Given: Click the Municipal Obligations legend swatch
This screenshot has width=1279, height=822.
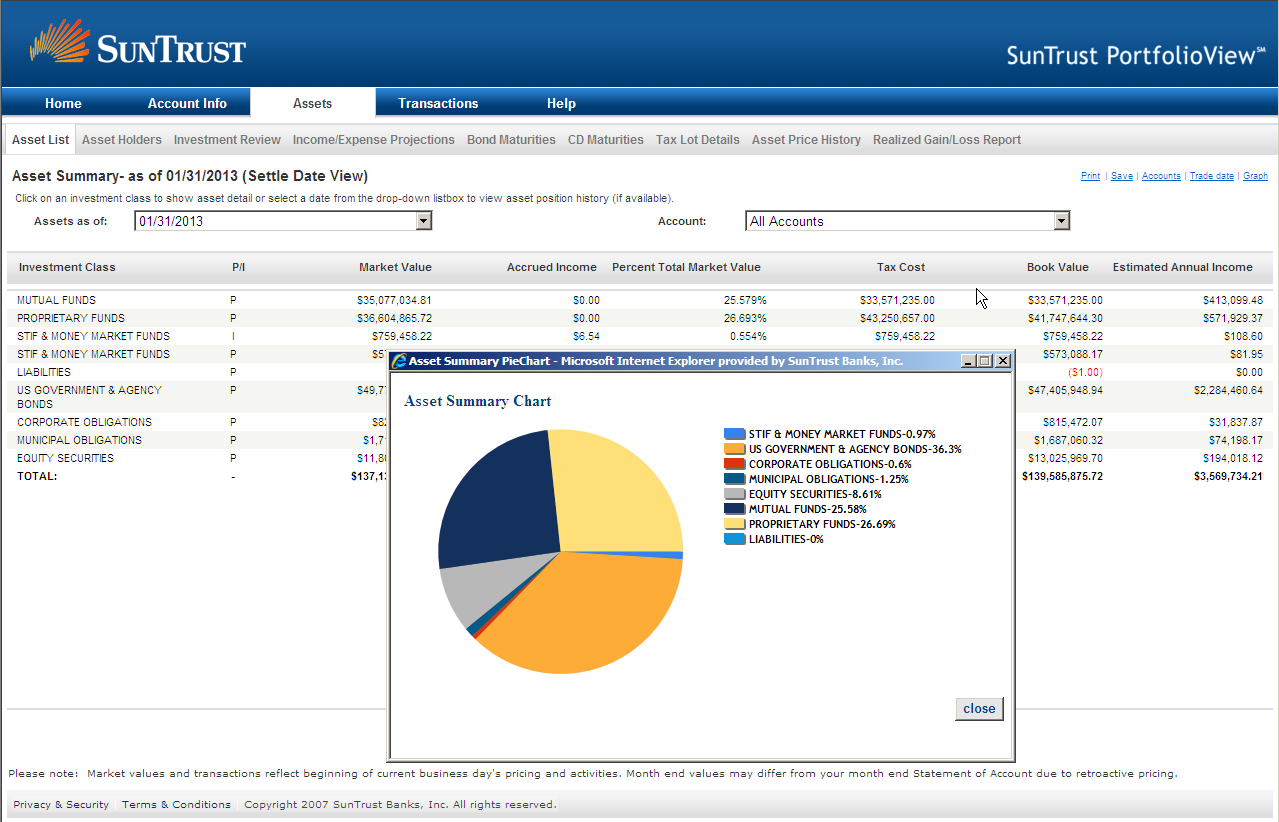Looking at the screenshot, I should point(735,479).
